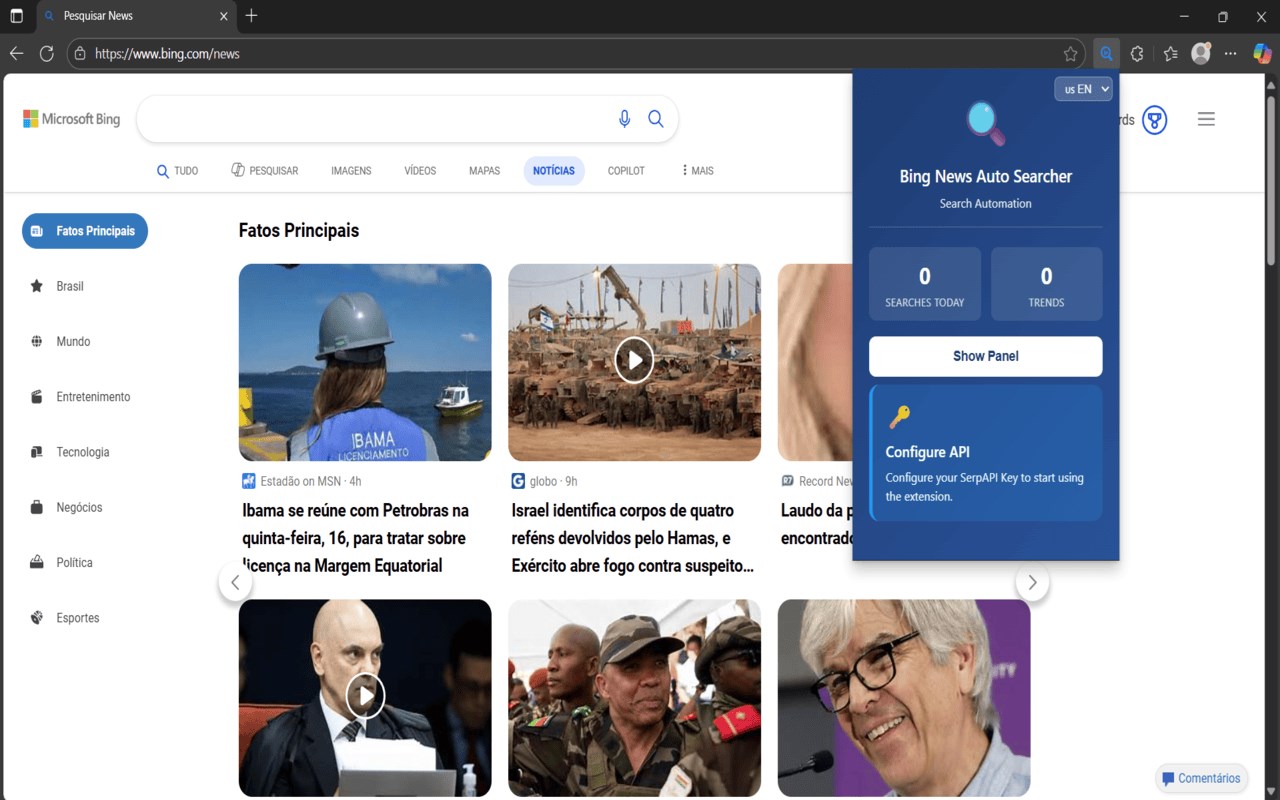Open the Ibama Petrobras article headline
1280x800 pixels.
tap(356, 538)
